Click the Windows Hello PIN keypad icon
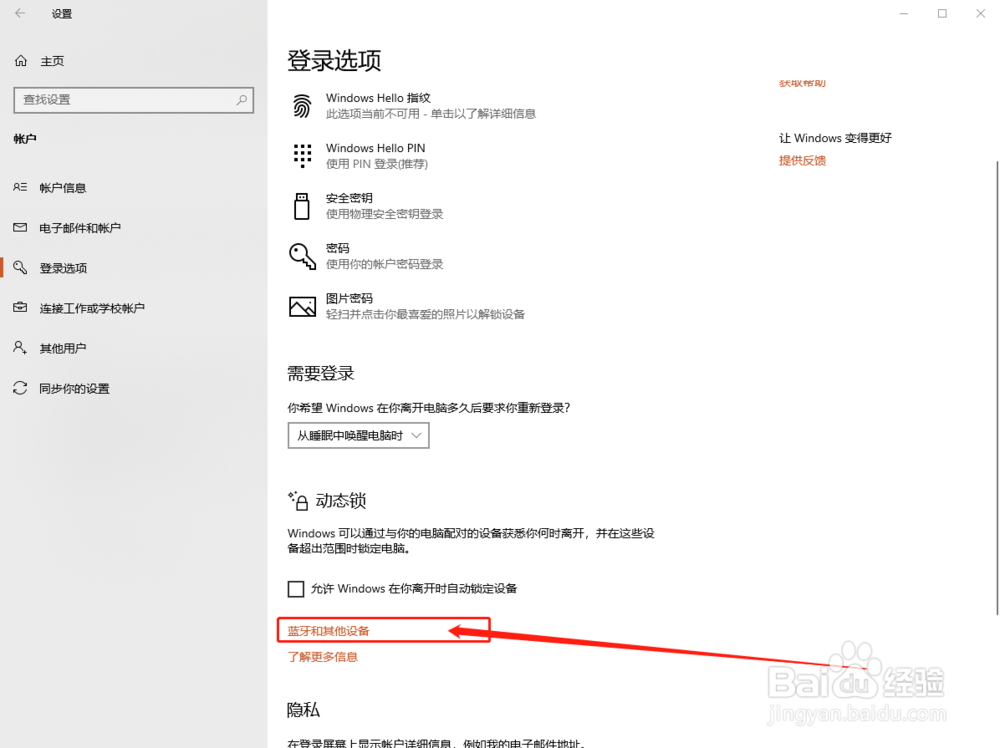 pyautogui.click(x=302, y=156)
